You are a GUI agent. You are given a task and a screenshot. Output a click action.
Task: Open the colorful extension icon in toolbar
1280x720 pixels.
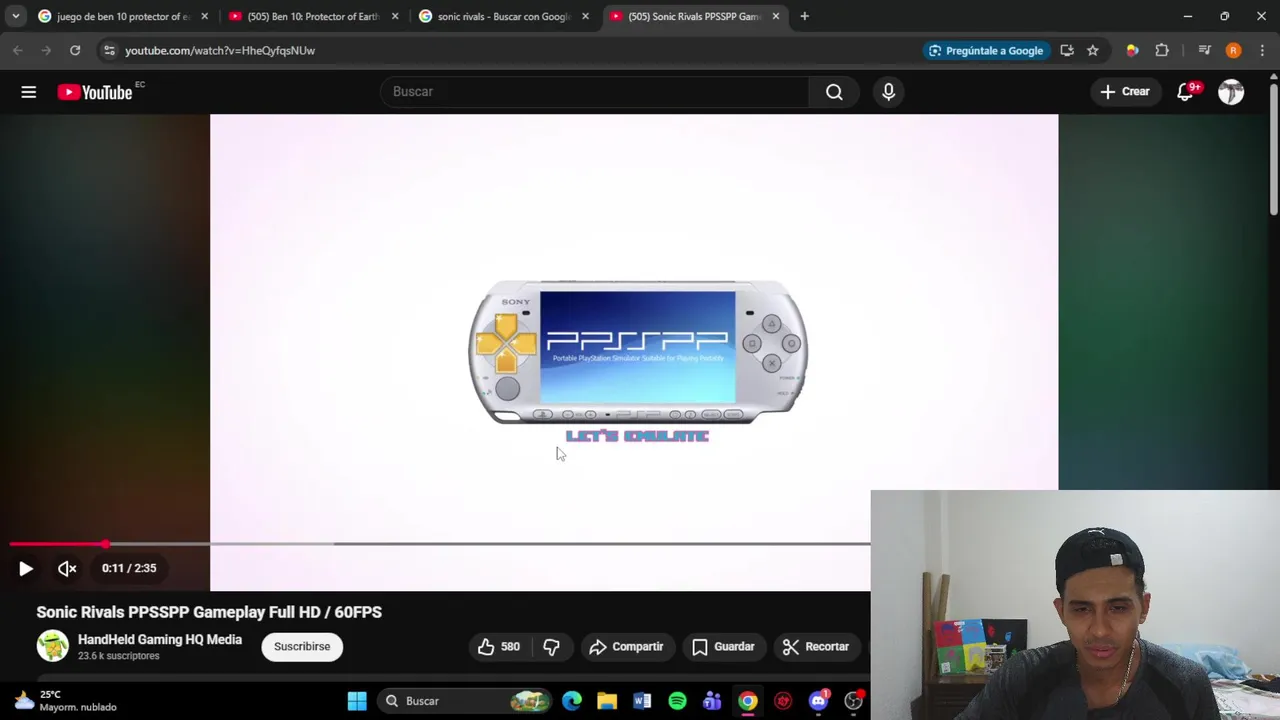[1132, 50]
